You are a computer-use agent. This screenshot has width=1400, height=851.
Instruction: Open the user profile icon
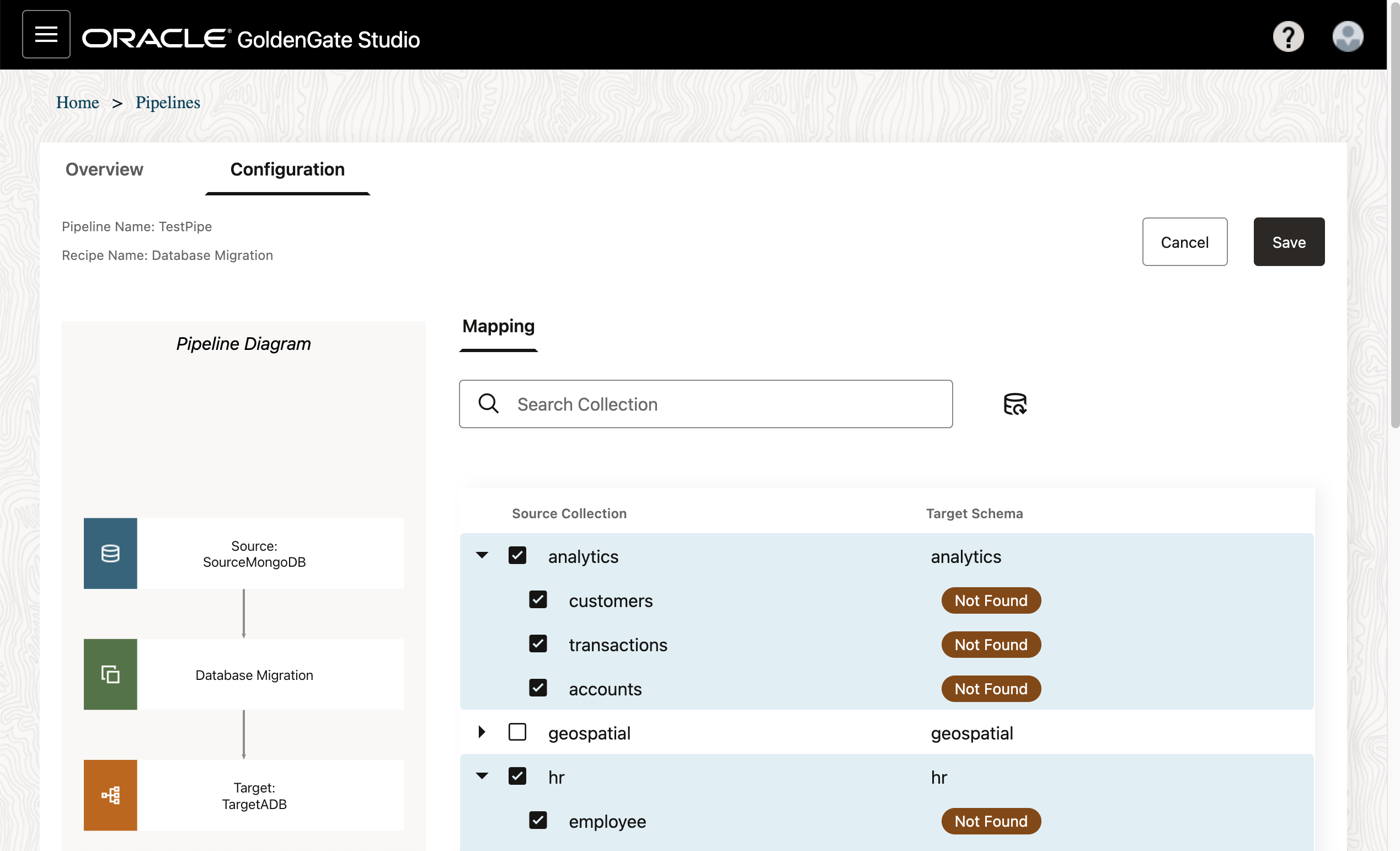pyautogui.click(x=1348, y=36)
